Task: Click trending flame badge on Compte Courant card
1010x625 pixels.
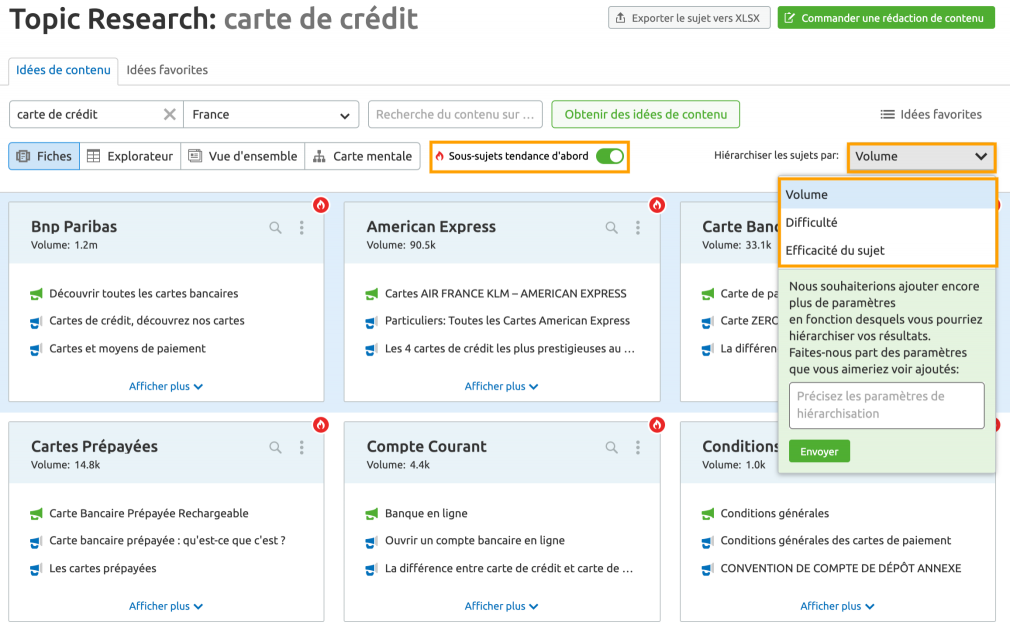Action: point(656,425)
